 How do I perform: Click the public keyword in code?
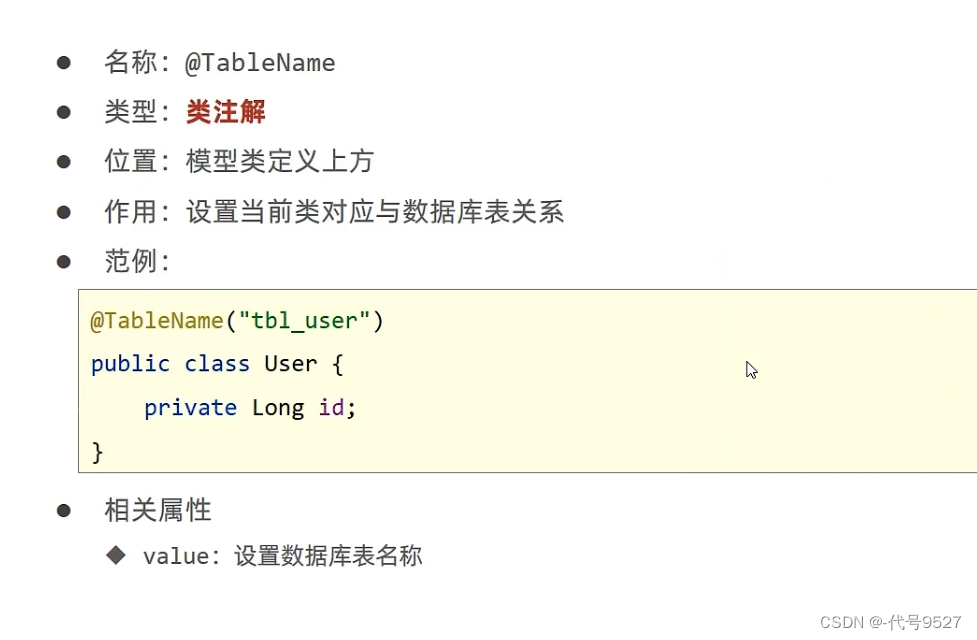pos(130,364)
